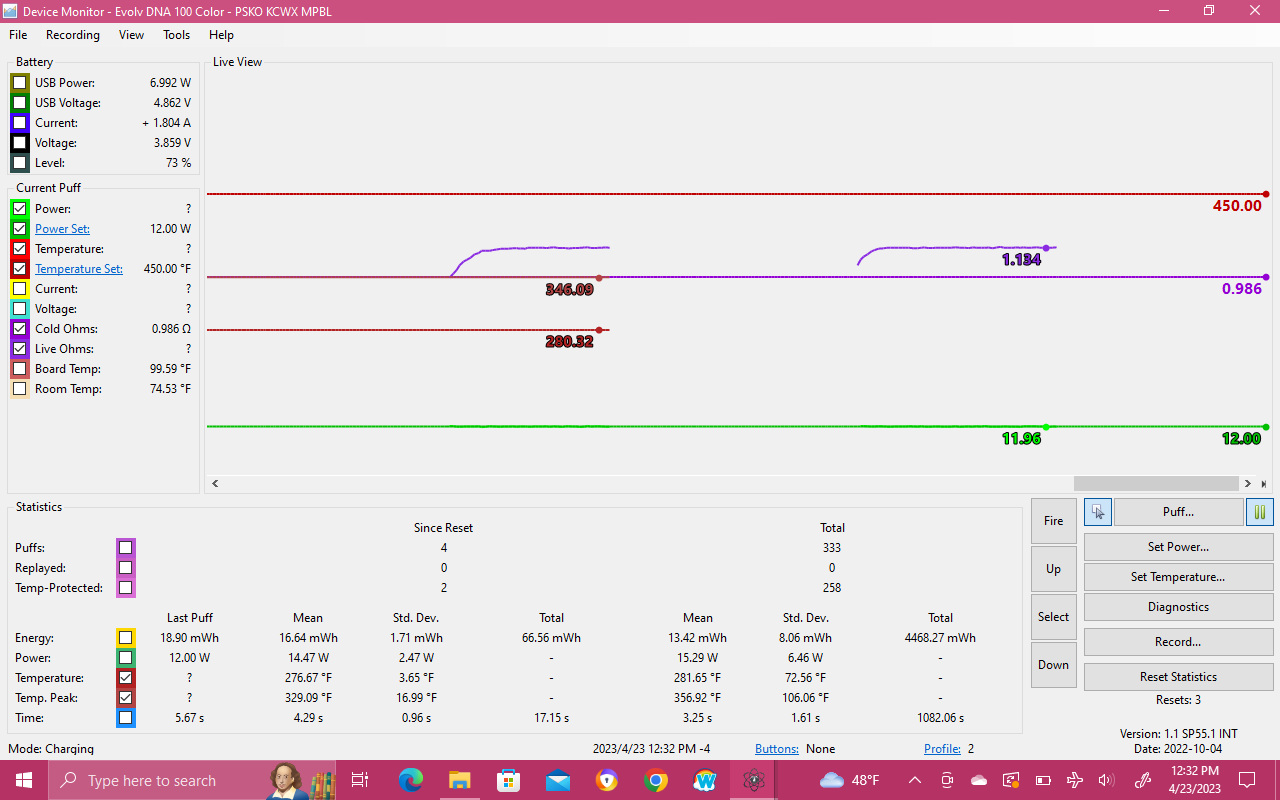Enable the Board Temp checkbox
The image size is (1280, 800).
point(20,369)
